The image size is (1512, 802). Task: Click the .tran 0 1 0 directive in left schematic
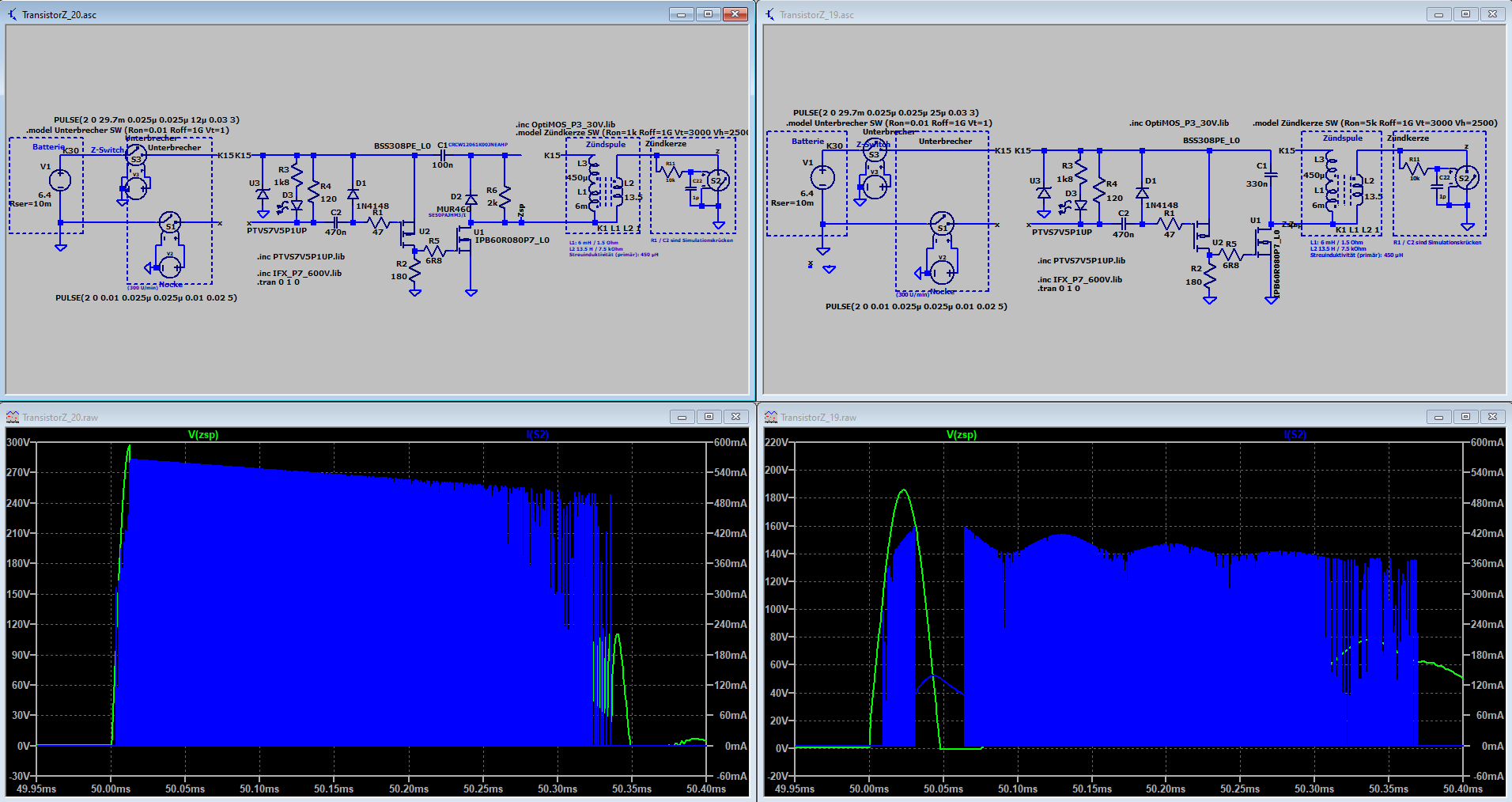coord(278,282)
